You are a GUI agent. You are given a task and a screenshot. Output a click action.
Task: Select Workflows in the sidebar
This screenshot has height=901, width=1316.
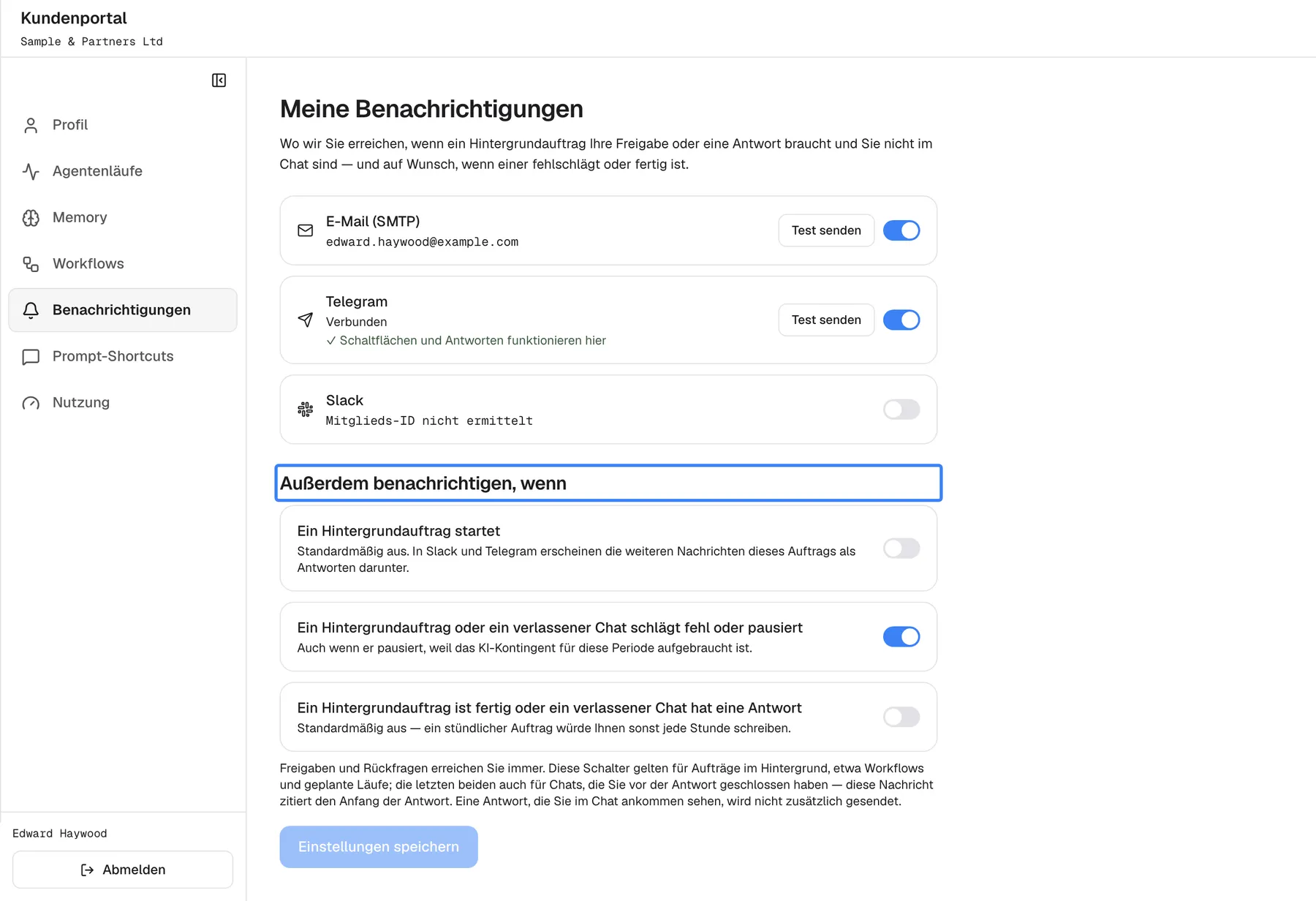coord(123,264)
